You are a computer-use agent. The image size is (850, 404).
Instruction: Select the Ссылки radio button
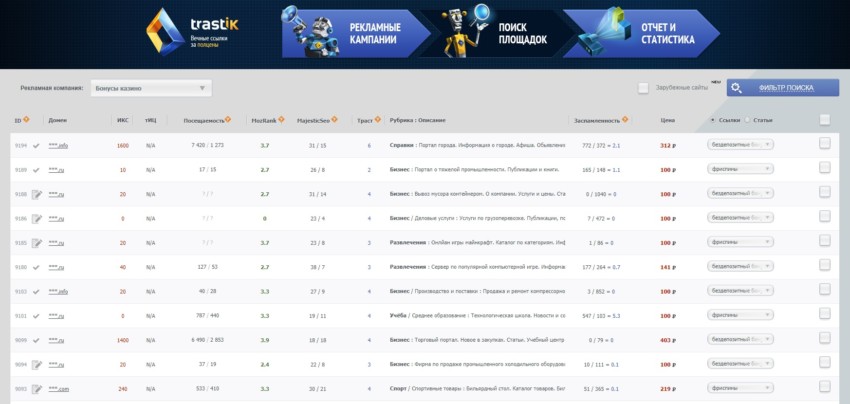click(x=712, y=120)
